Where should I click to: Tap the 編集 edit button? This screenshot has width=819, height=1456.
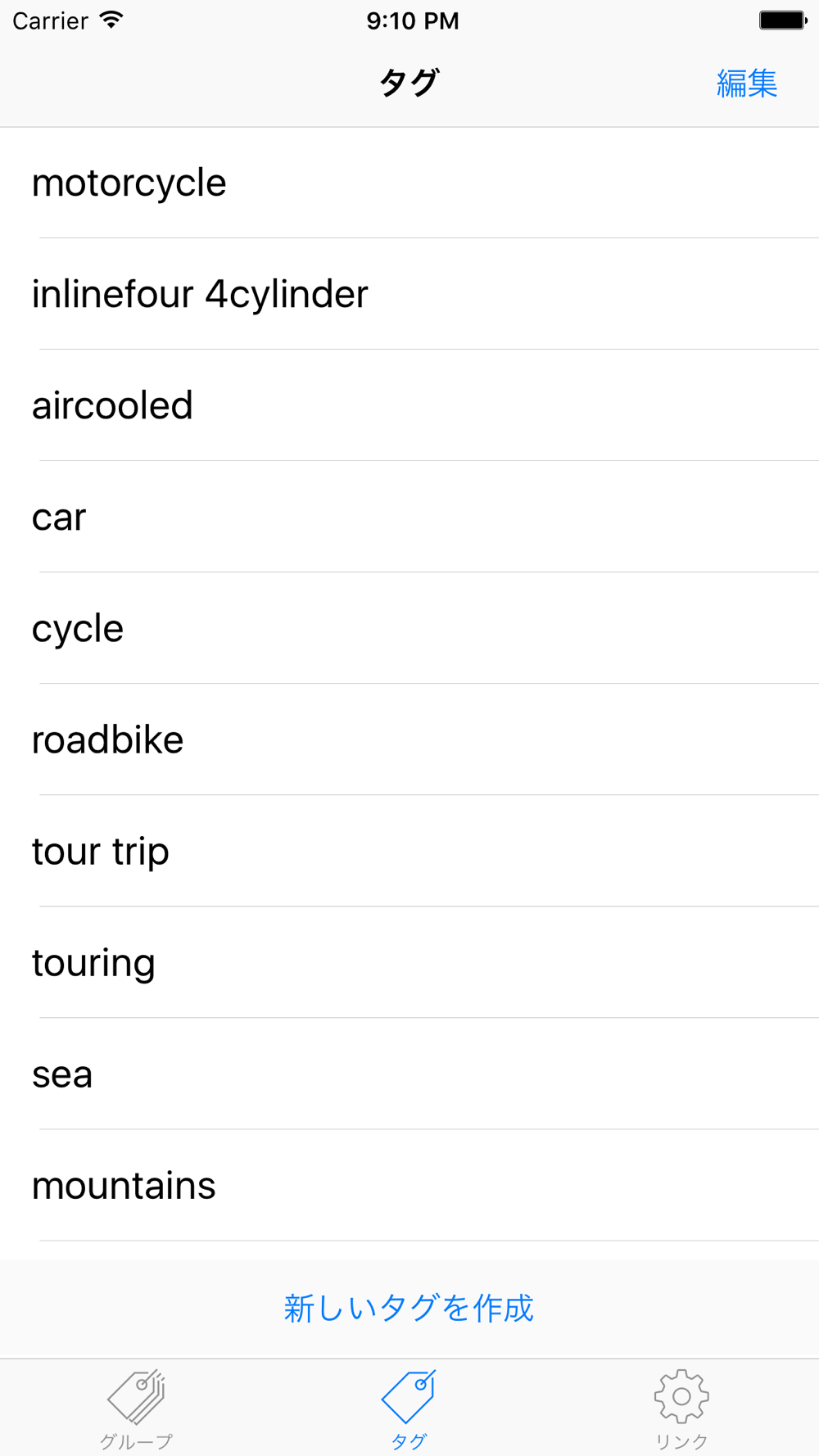pyautogui.click(x=746, y=84)
